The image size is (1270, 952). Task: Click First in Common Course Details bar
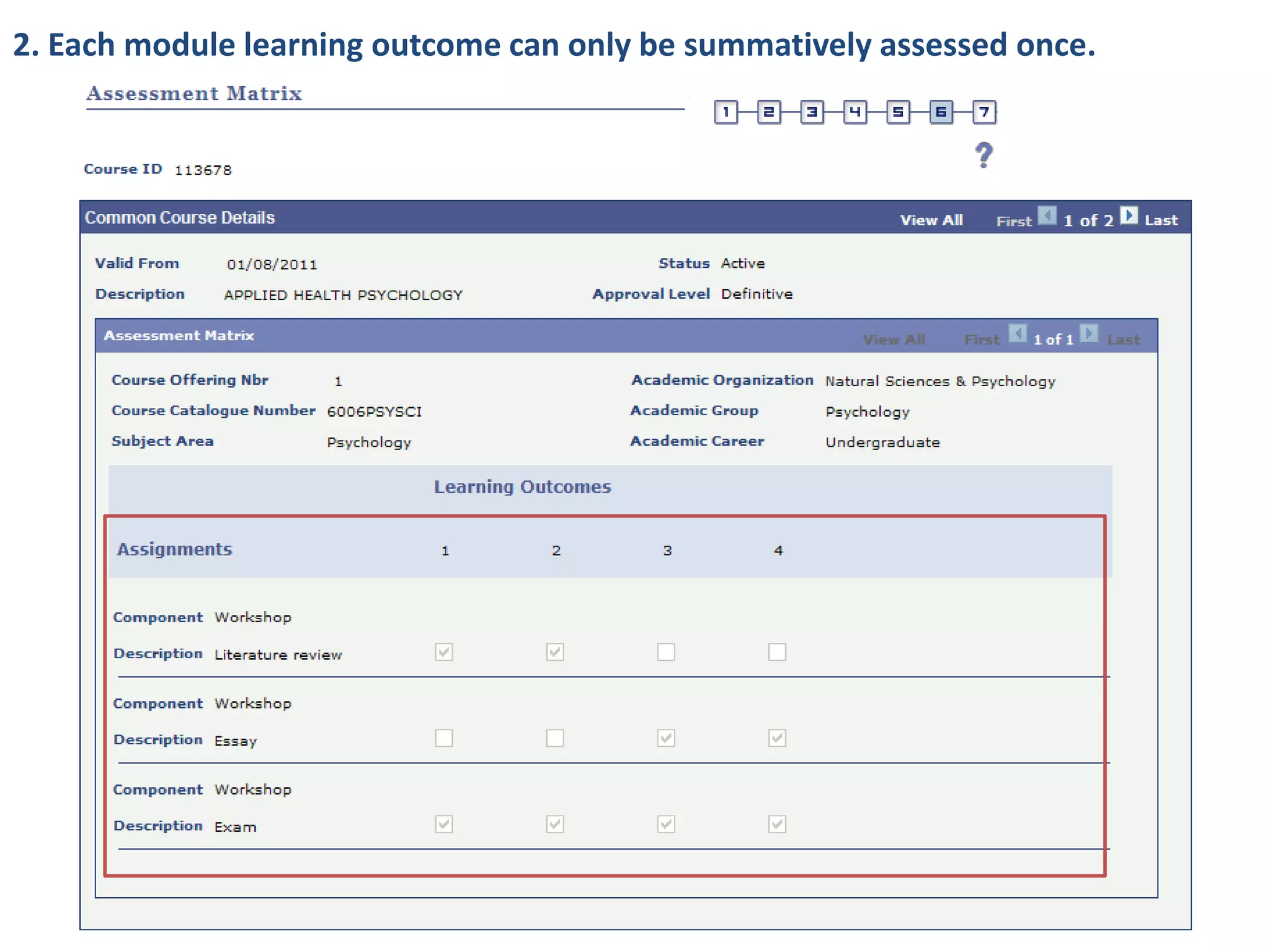[1014, 221]
